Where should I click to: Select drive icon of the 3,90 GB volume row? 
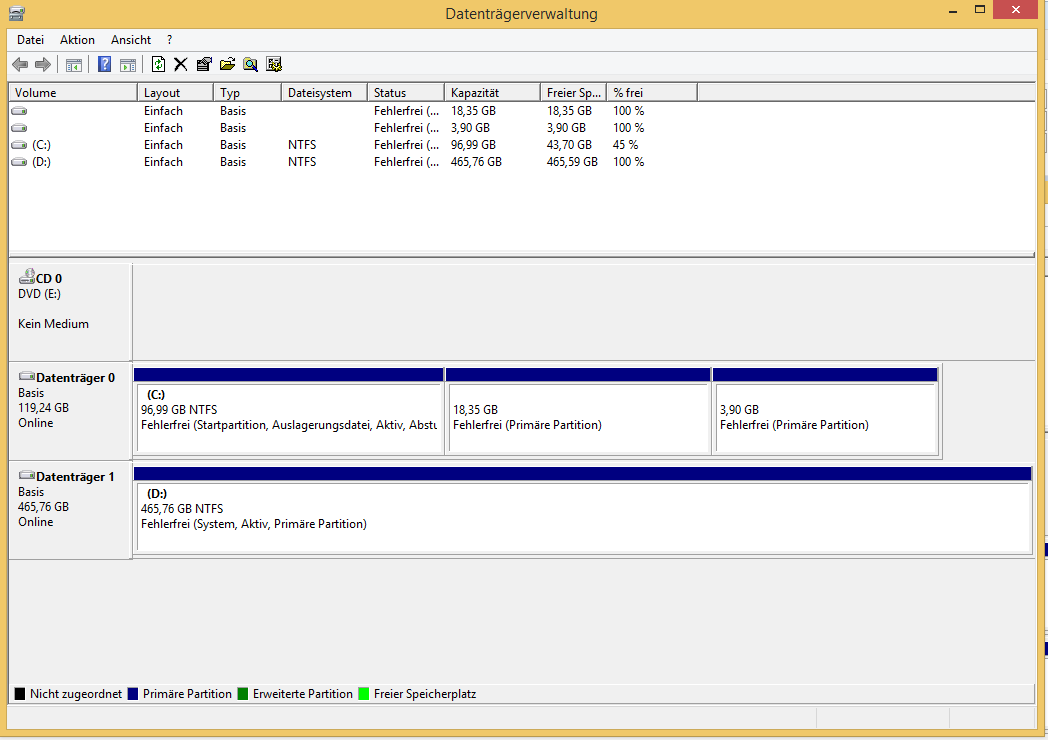[x=19, y=128]
